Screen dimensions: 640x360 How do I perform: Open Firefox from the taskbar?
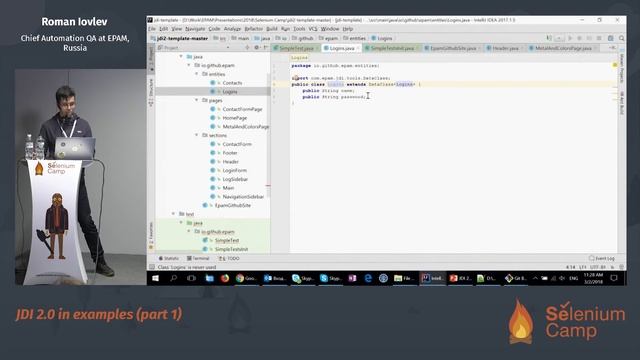[224, 278]
